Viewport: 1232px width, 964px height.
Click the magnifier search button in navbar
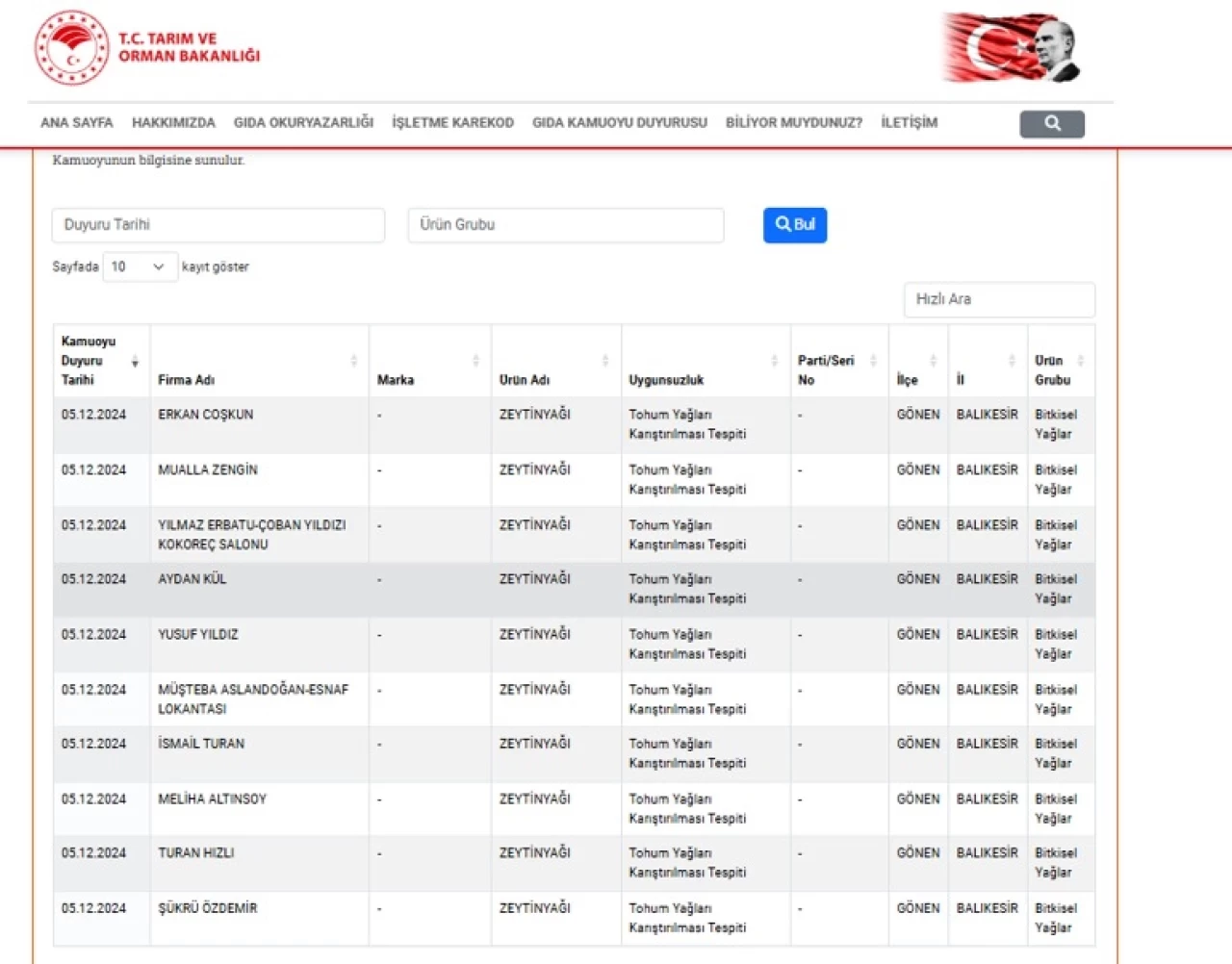pos(1051,123)
